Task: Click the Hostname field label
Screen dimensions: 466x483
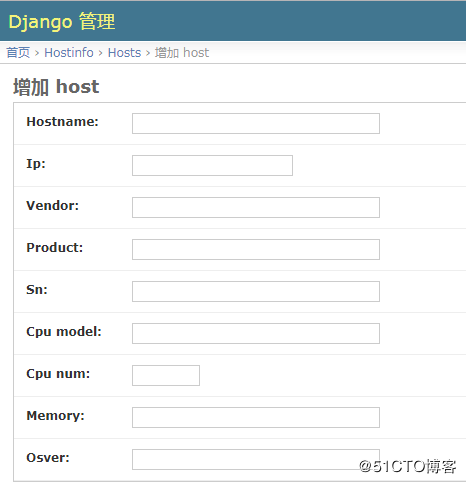Action: click(62, 122)
